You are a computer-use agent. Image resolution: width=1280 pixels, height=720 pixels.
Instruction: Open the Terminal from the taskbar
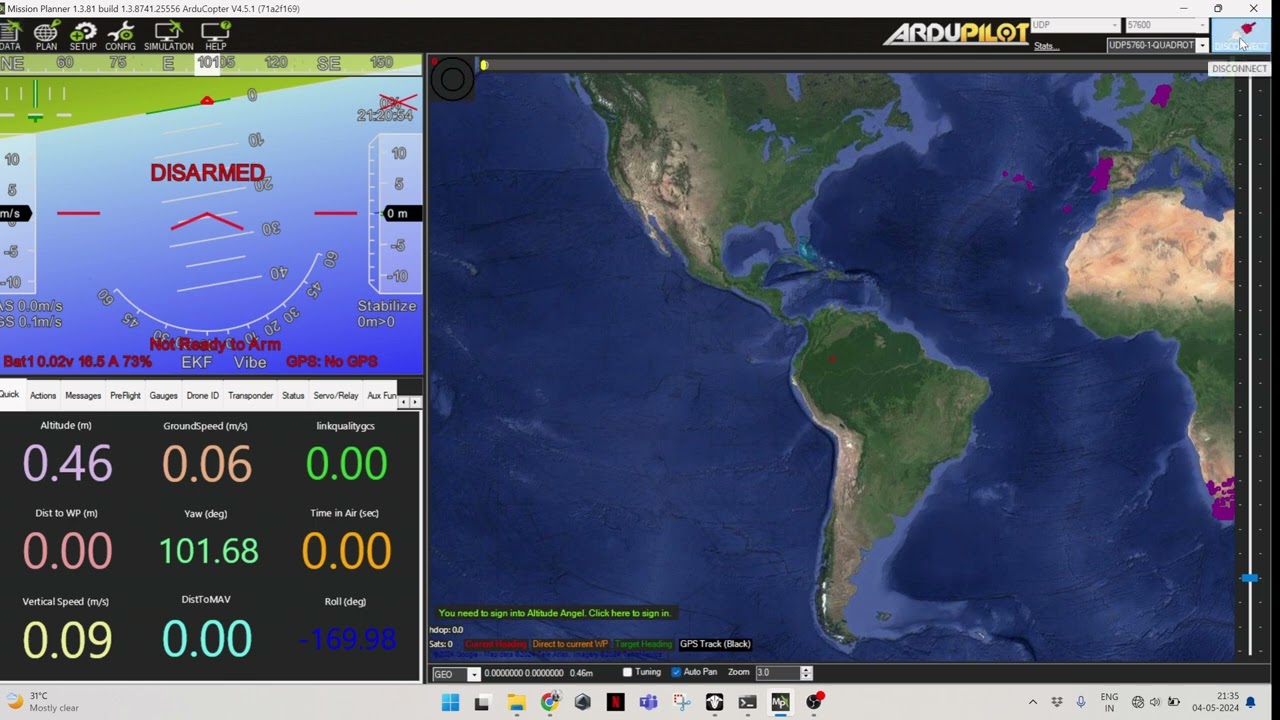click(747, 703)
